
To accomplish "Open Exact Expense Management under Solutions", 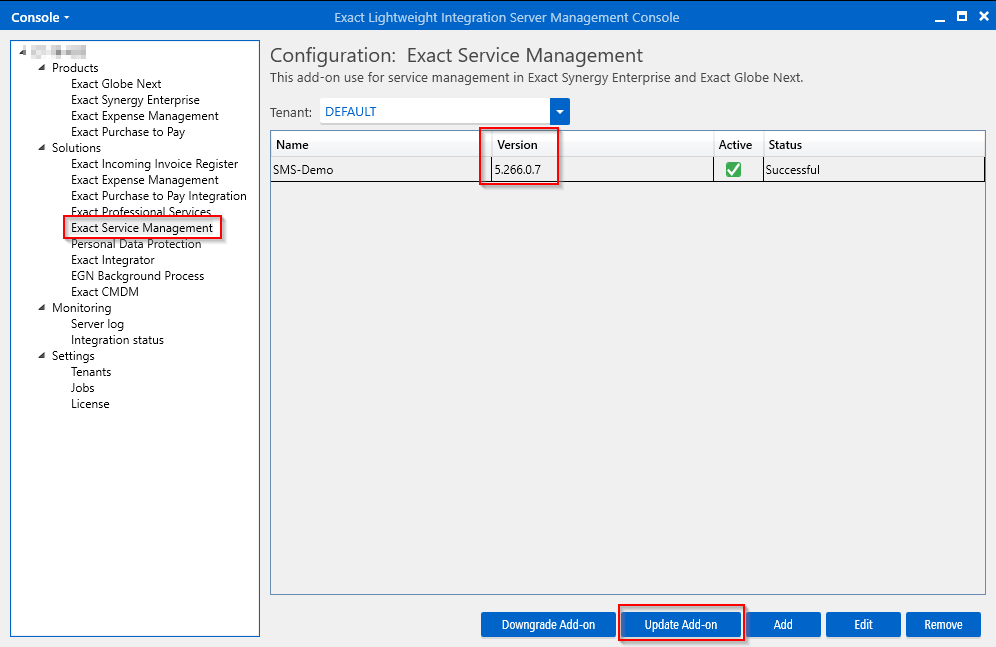I will (145, 180).
